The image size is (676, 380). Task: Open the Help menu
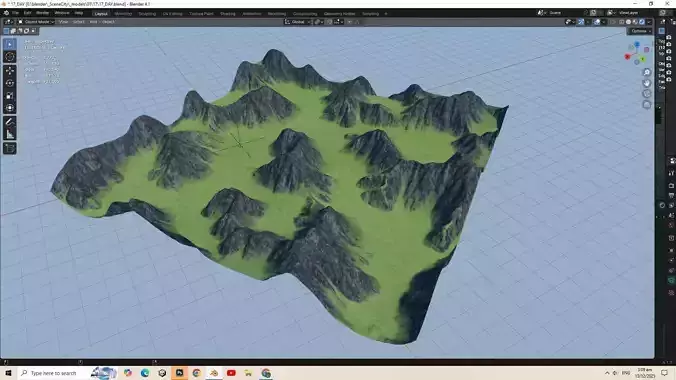click(x=79, y=13)
